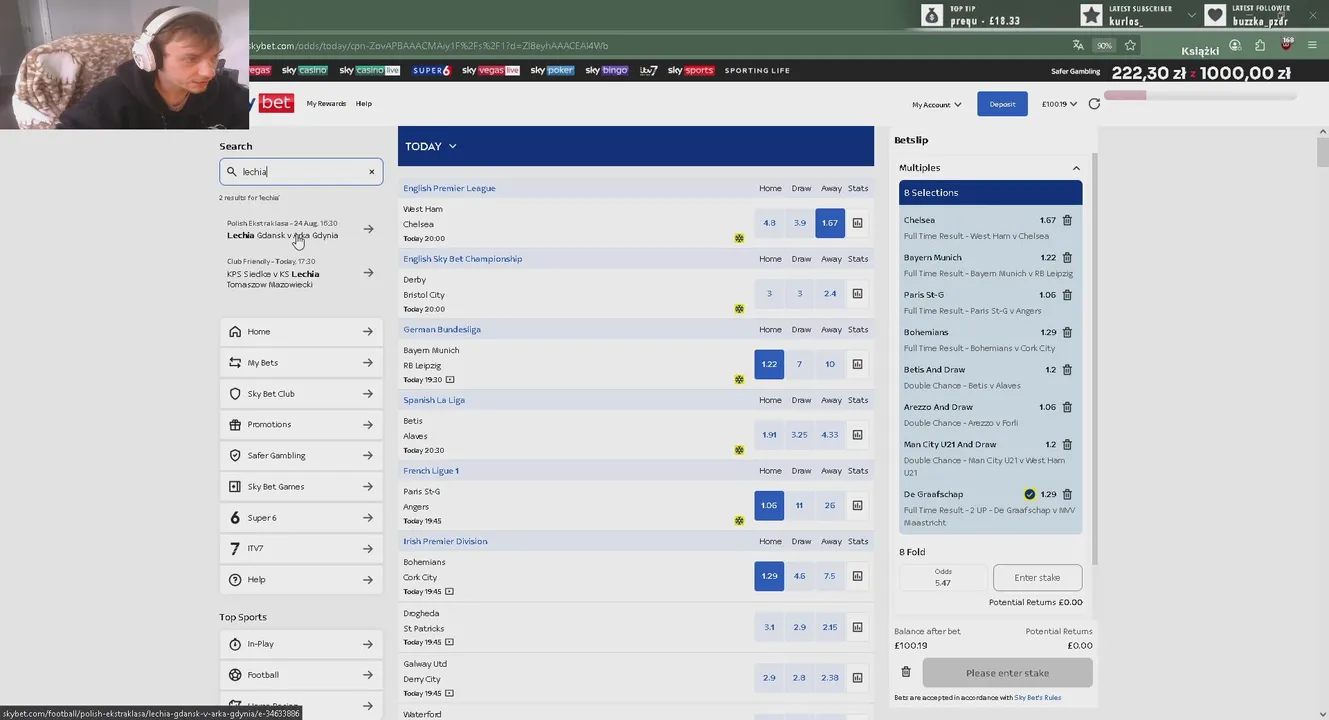
Task: Open sky bingo tab
Action: 607,71
